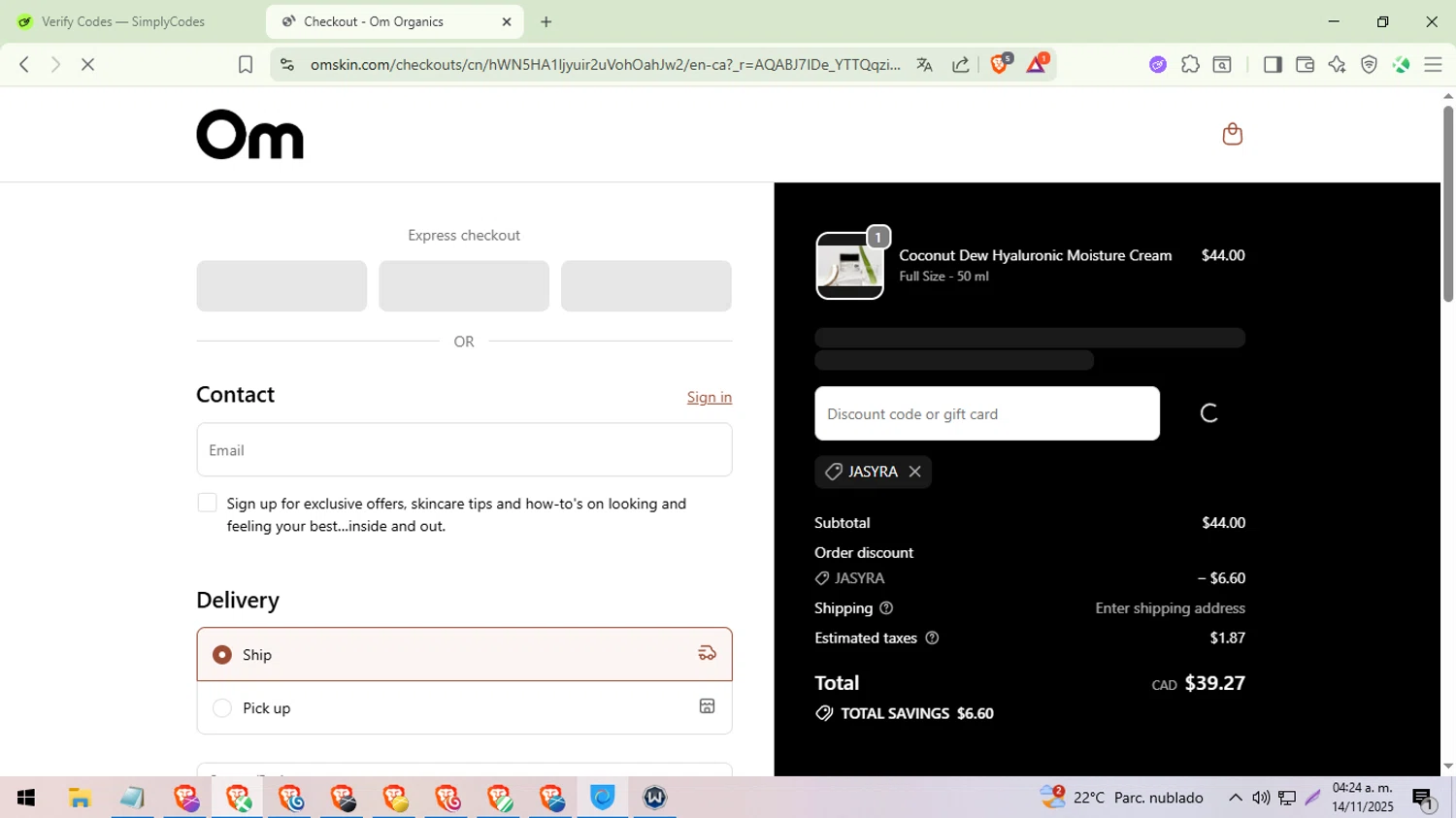This screenshot has width=1456, height=818.
Task: Go forward in browser history
Action: 55,64
